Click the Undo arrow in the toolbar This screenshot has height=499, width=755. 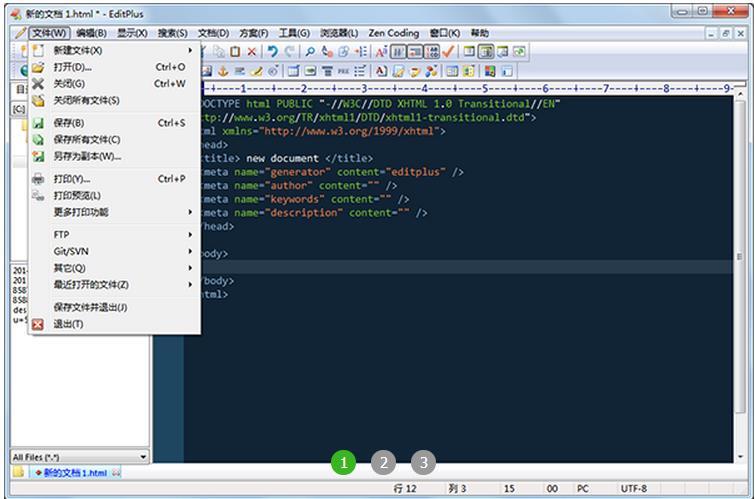(x=272, y=51)
